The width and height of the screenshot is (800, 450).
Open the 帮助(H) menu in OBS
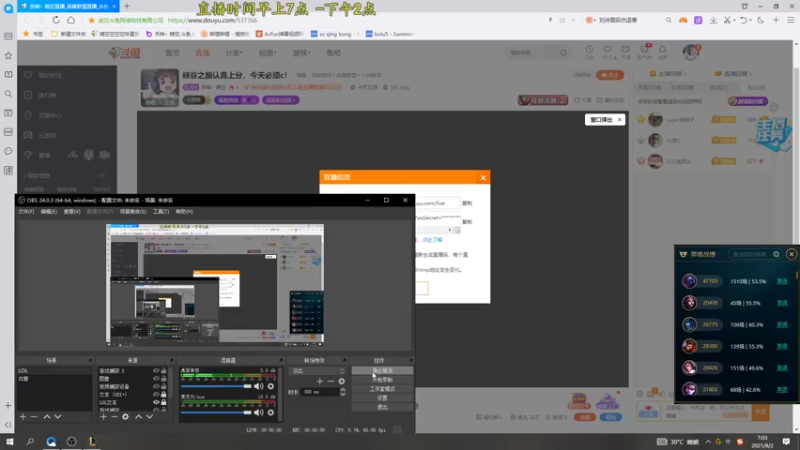[184, 211]
